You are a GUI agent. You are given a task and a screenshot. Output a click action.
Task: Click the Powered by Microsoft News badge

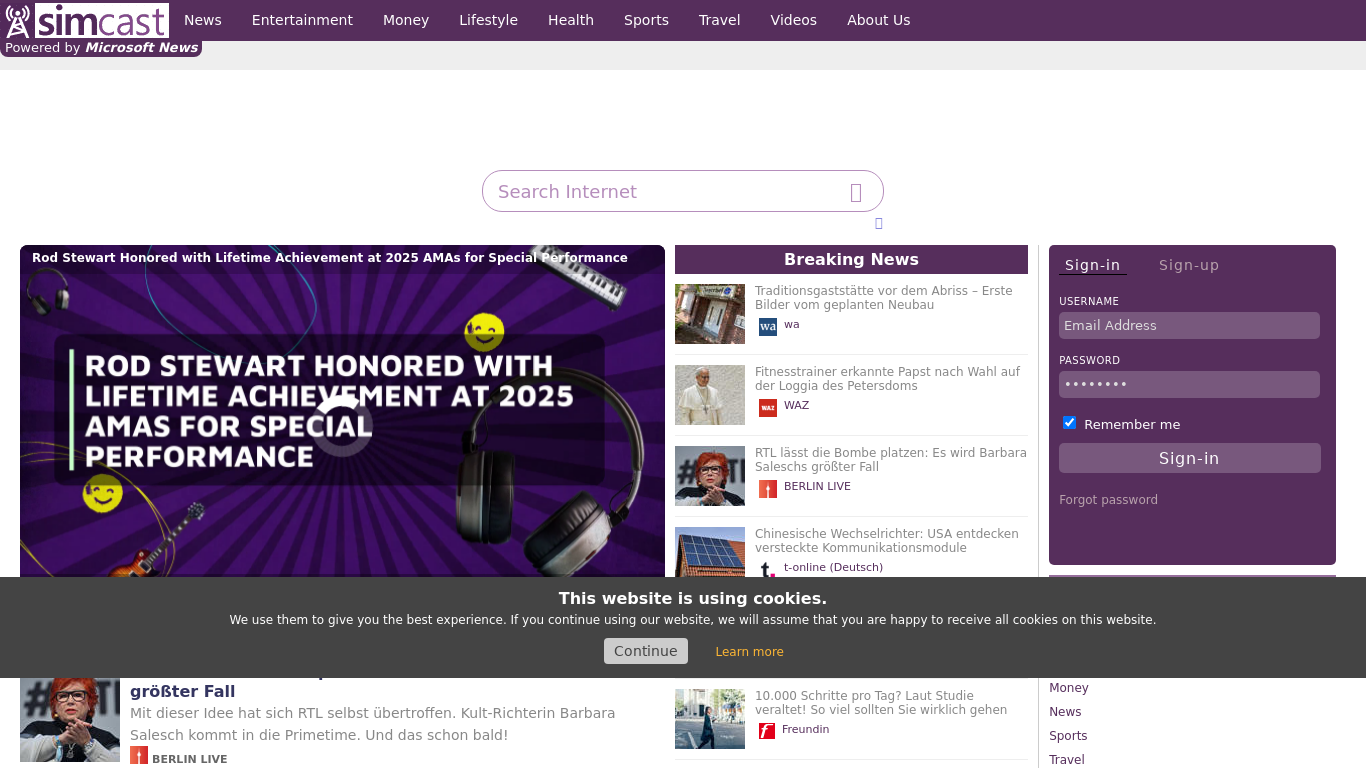point(101,48)
